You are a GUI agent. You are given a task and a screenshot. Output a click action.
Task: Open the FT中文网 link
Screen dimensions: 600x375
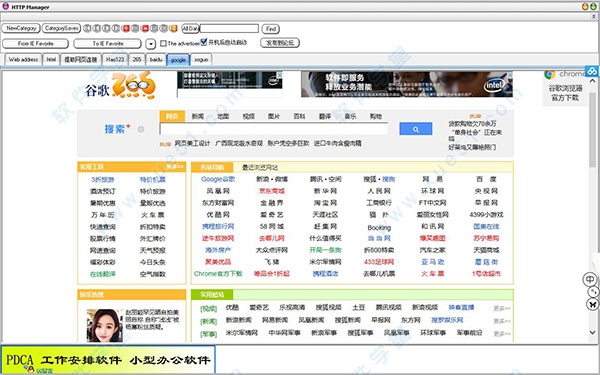[432, 203]
